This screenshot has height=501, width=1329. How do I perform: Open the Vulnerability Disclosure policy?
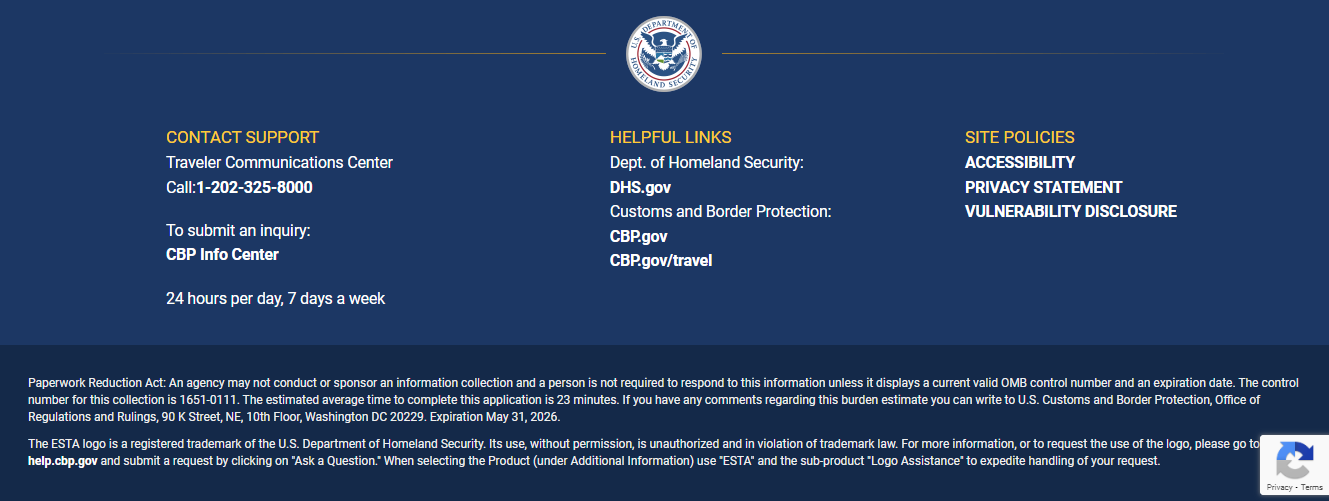click(x=1070, y=211)
